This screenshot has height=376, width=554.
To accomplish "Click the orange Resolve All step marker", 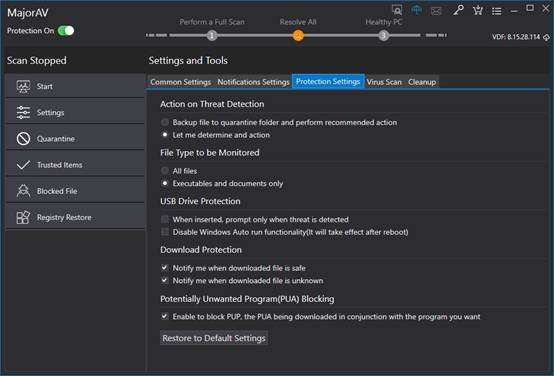I will pyautogui.click(x=298, y=35).
